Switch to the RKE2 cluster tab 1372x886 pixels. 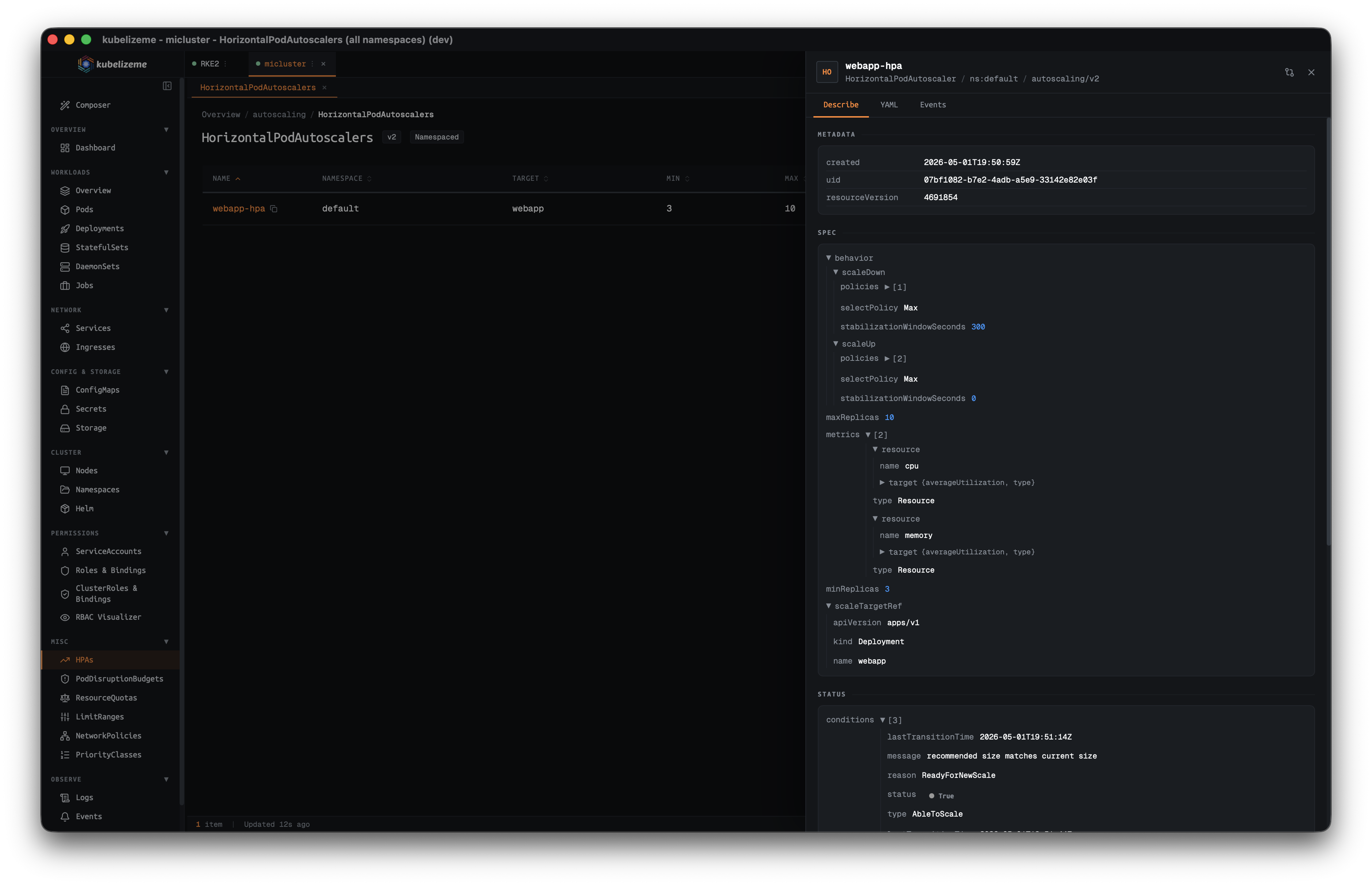(x=210, y=64)
